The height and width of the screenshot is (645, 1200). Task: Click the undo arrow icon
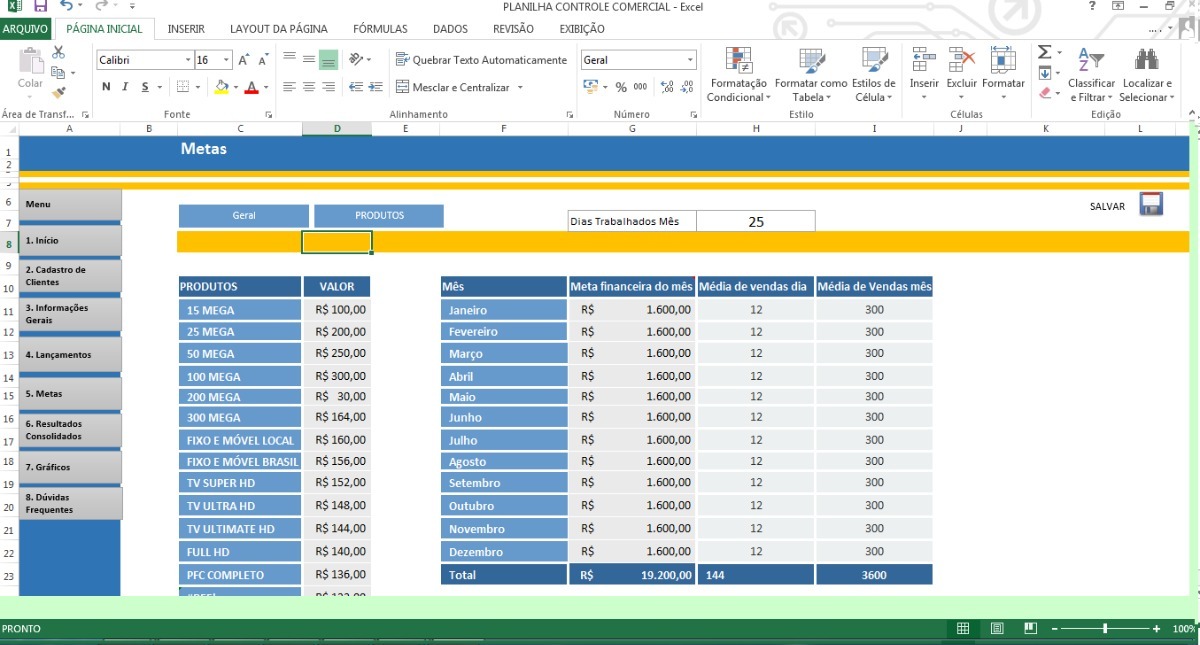coord(66,7)
